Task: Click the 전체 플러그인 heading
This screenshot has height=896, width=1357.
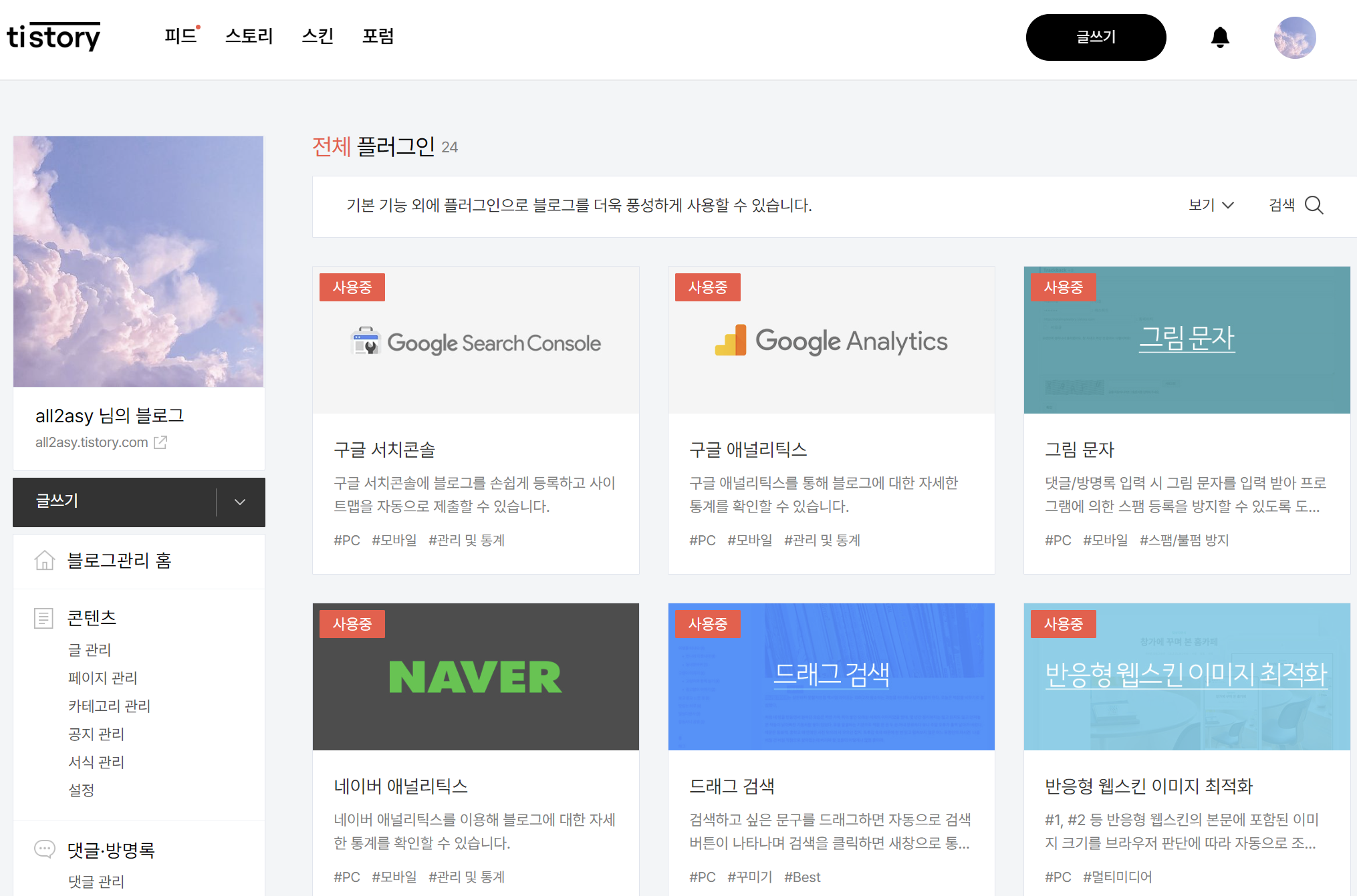Action: (x=374, y=146)
